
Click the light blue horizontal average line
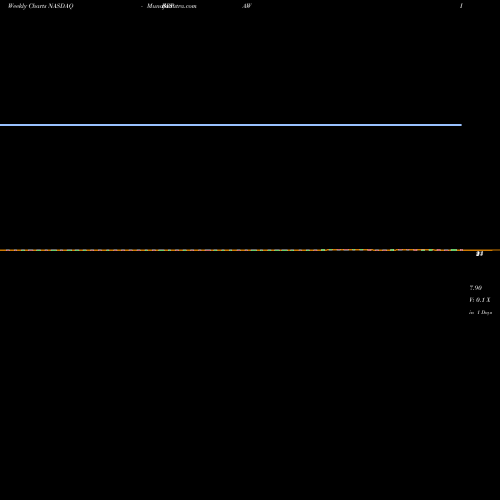point(231,125)
